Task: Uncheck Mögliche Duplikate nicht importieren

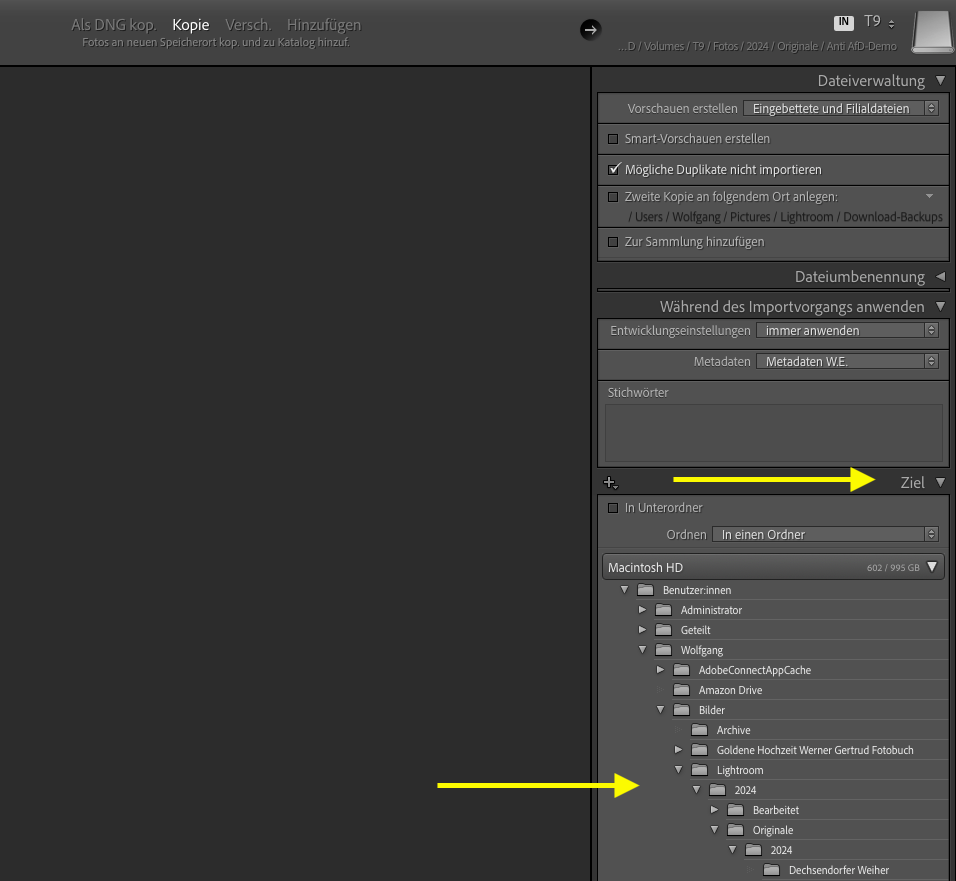Action: [x=614, y=170]
